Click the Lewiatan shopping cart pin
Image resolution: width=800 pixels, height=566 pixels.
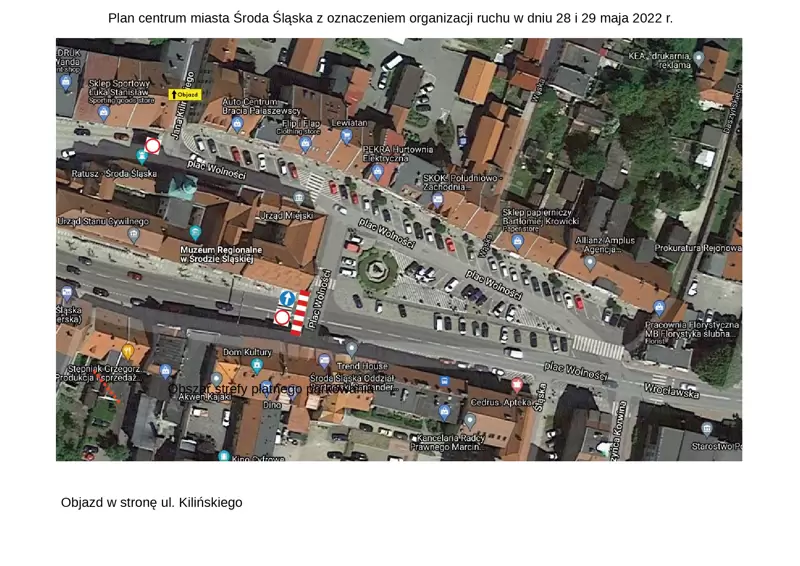click(x=346, y=136)
